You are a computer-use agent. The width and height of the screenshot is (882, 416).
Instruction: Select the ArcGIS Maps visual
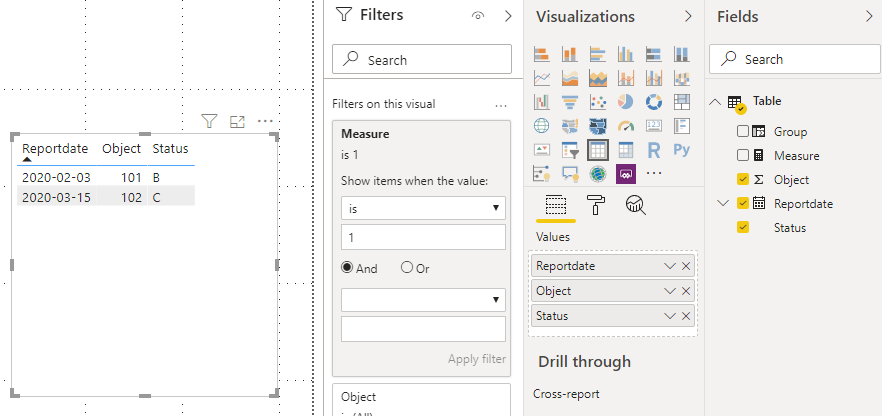[597, 174]
